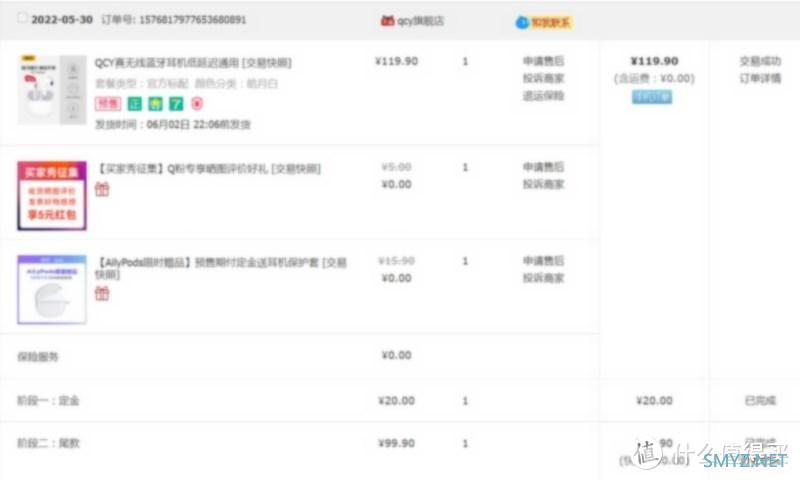The width and height of the screenshot is (800, 480).
Task: Tick the order checkbox beside 2022-05-30
Action: 22,18
